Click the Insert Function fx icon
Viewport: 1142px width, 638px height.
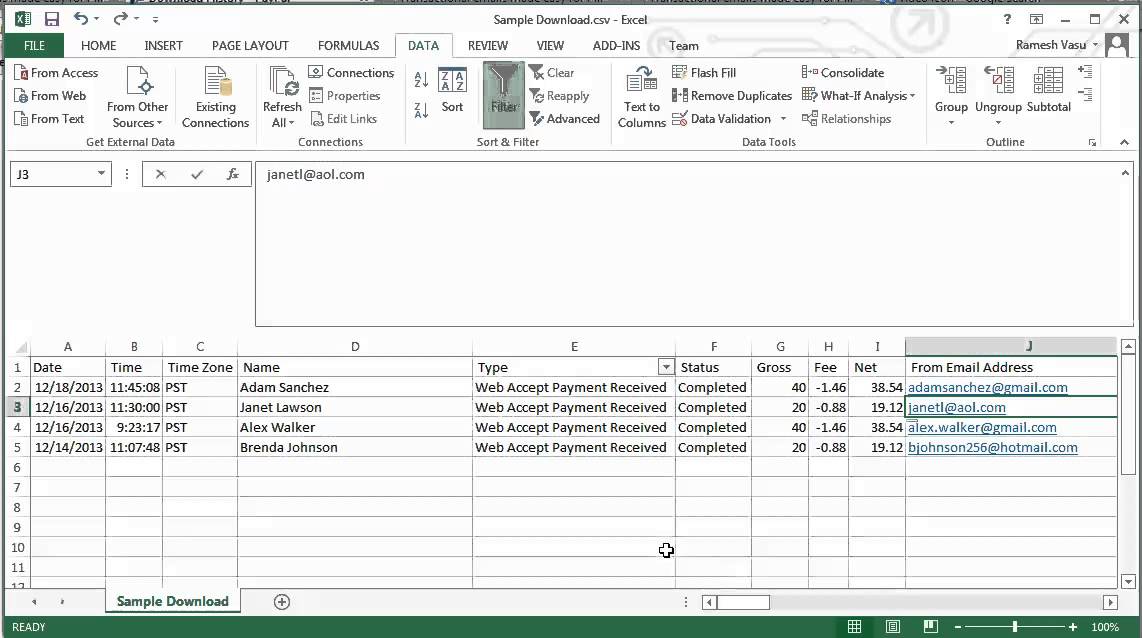tap(232, 174)
